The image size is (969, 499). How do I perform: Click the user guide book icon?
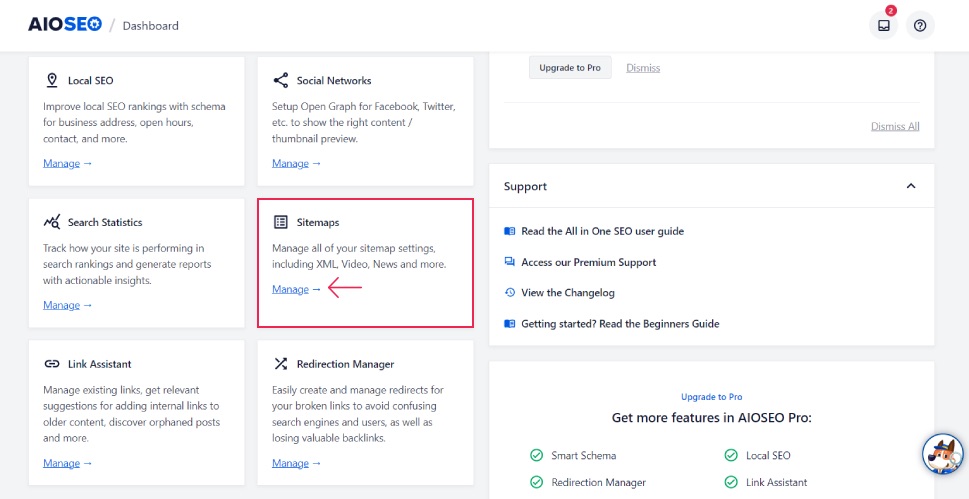click(510, 231)
